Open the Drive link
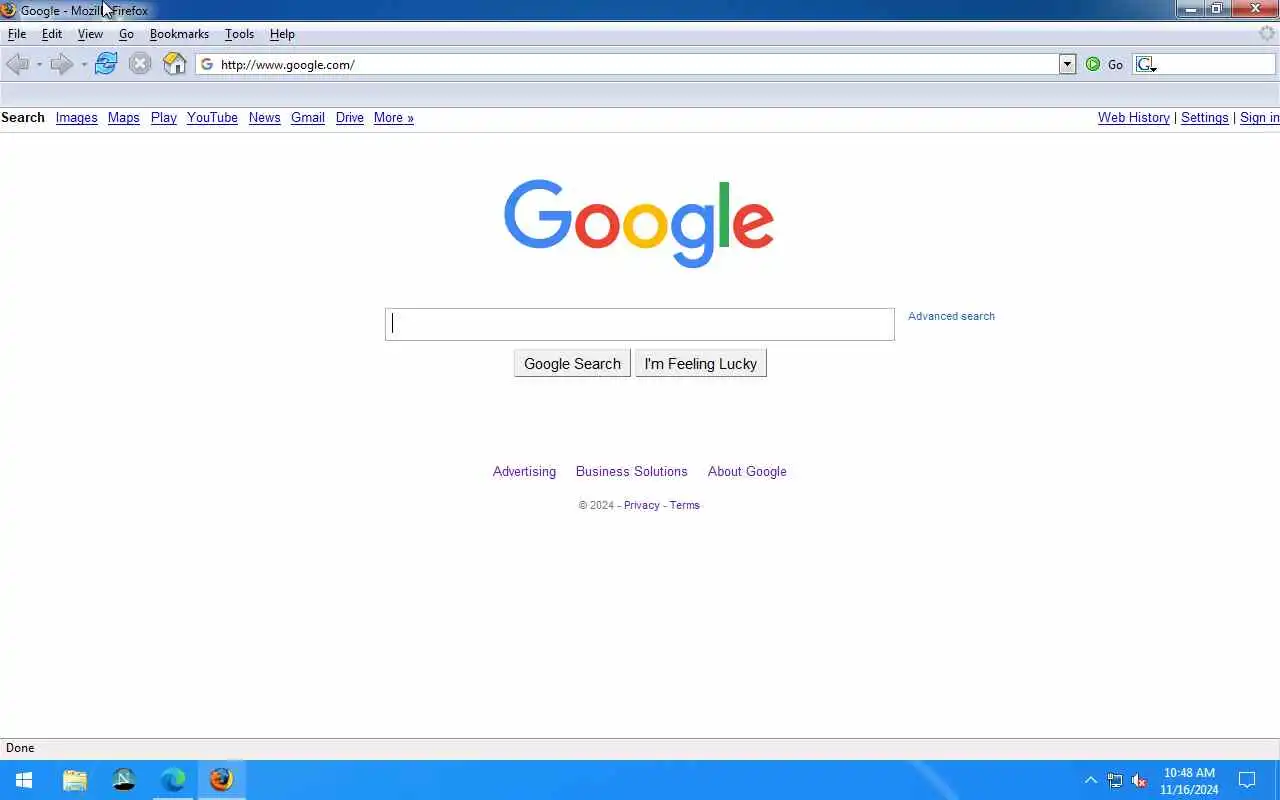 [349, 117]
